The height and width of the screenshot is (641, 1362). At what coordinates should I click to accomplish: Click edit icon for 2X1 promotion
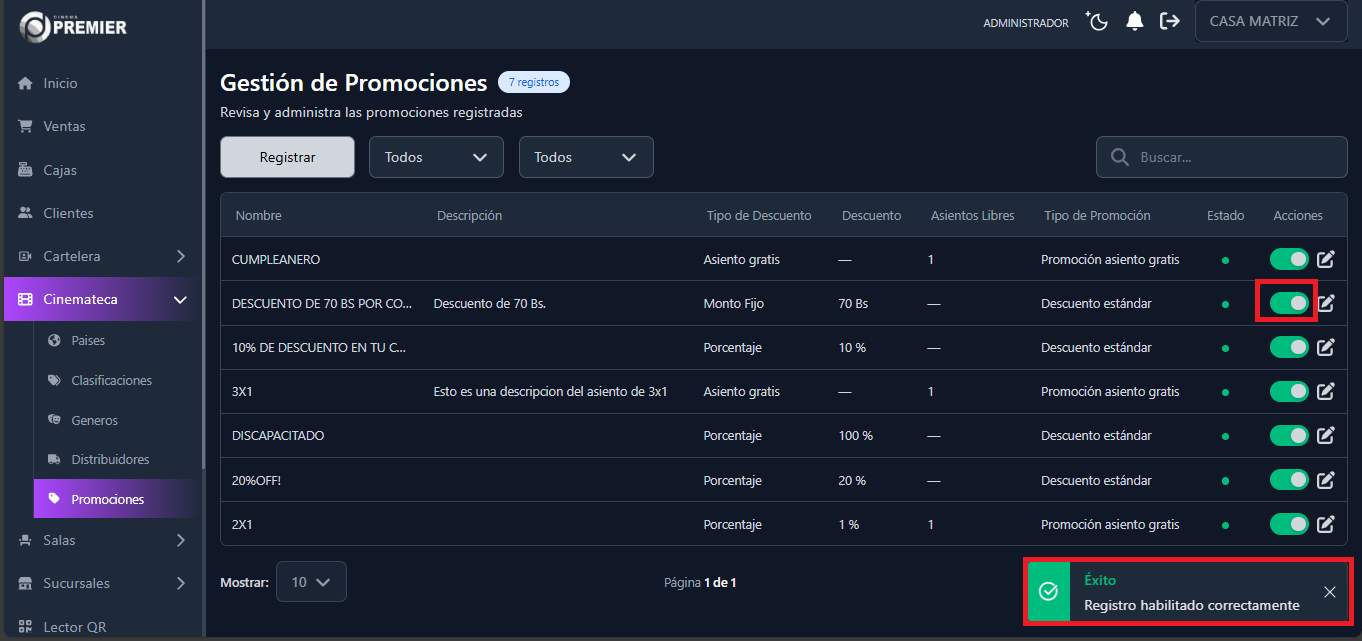coord(1326,524)
